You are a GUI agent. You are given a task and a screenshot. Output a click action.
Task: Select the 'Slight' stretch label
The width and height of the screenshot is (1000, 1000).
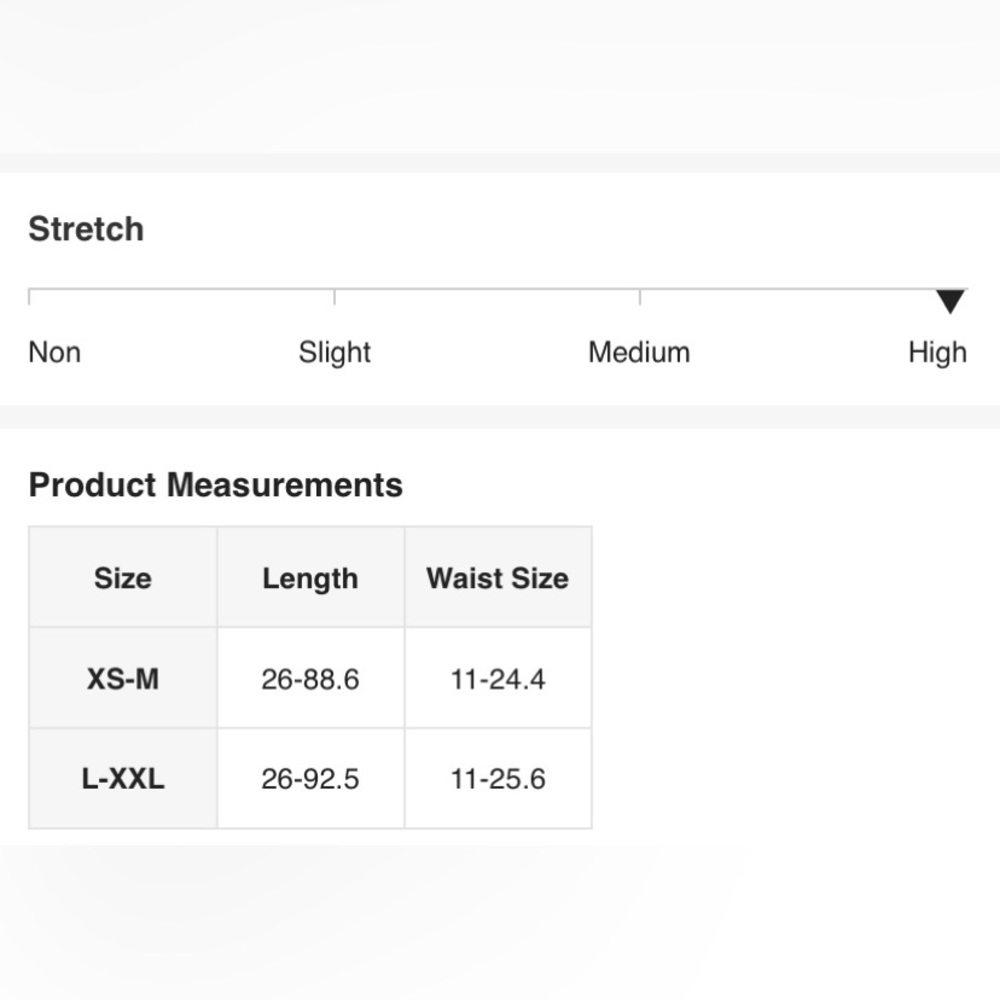click(335, 353)
